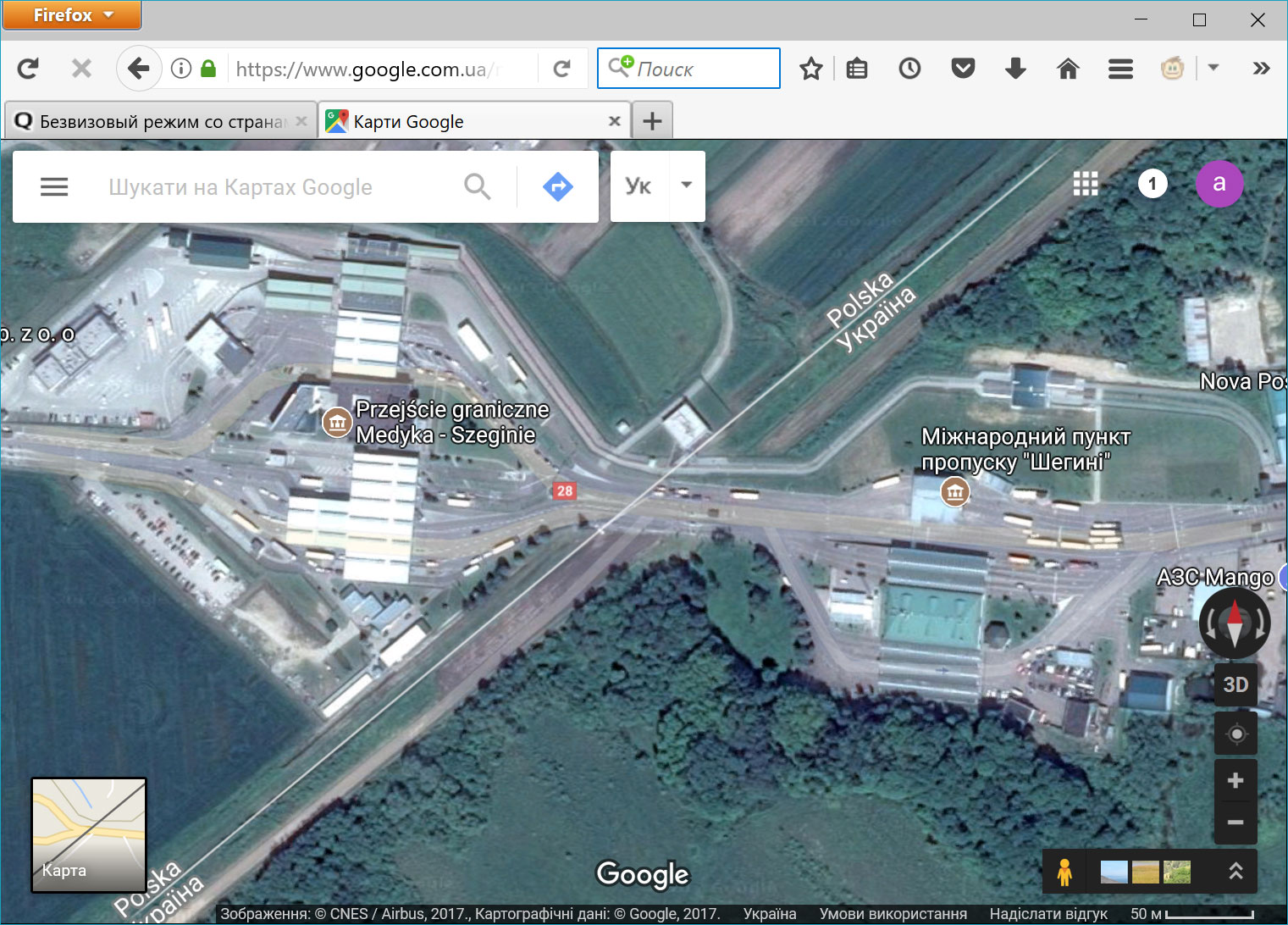Click the Умови використання link
The height and width of the screenshot is (925, 1288).
tap(893, 914)
